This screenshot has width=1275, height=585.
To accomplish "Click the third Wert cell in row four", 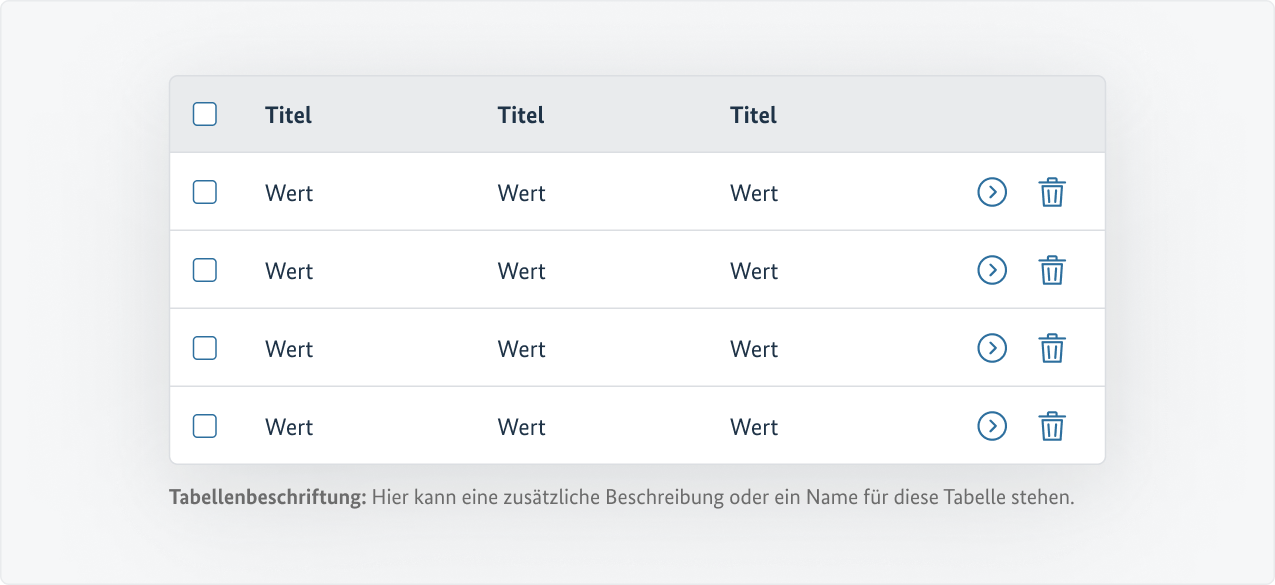I will point(754,427).
